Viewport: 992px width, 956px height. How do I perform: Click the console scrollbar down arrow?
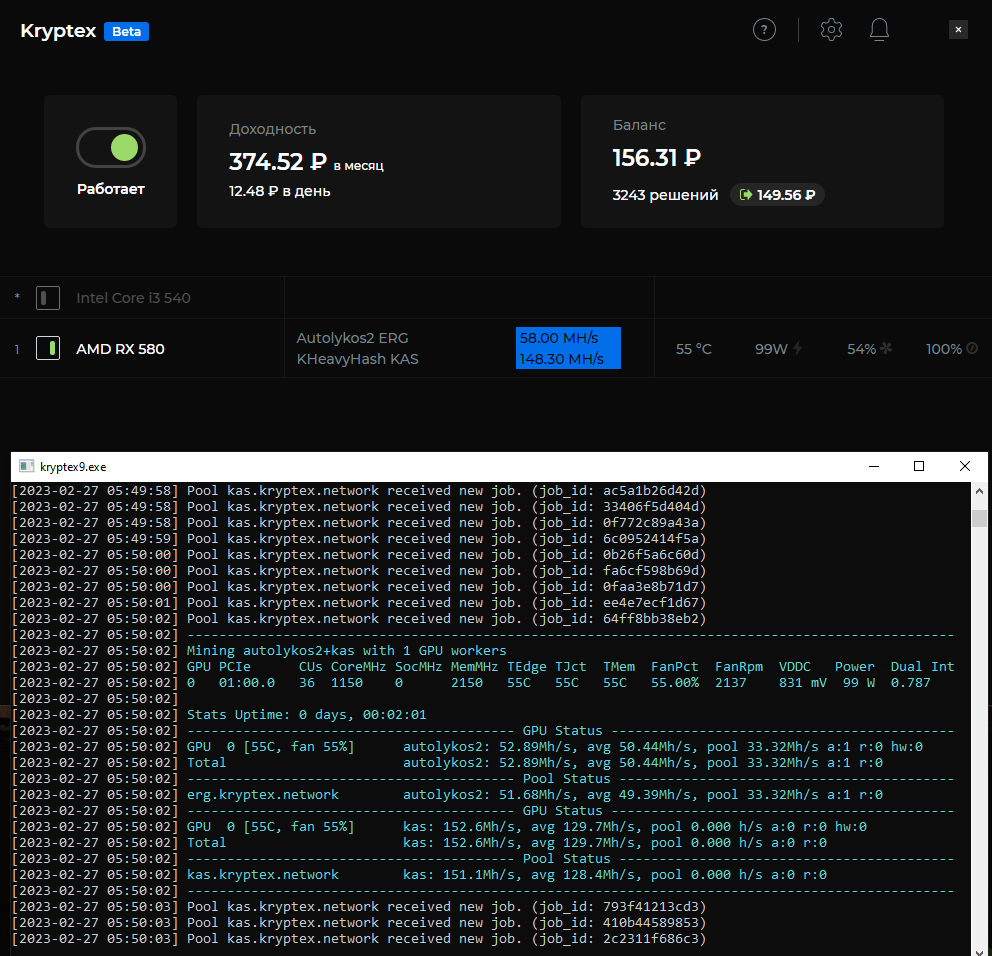point(979,951)
